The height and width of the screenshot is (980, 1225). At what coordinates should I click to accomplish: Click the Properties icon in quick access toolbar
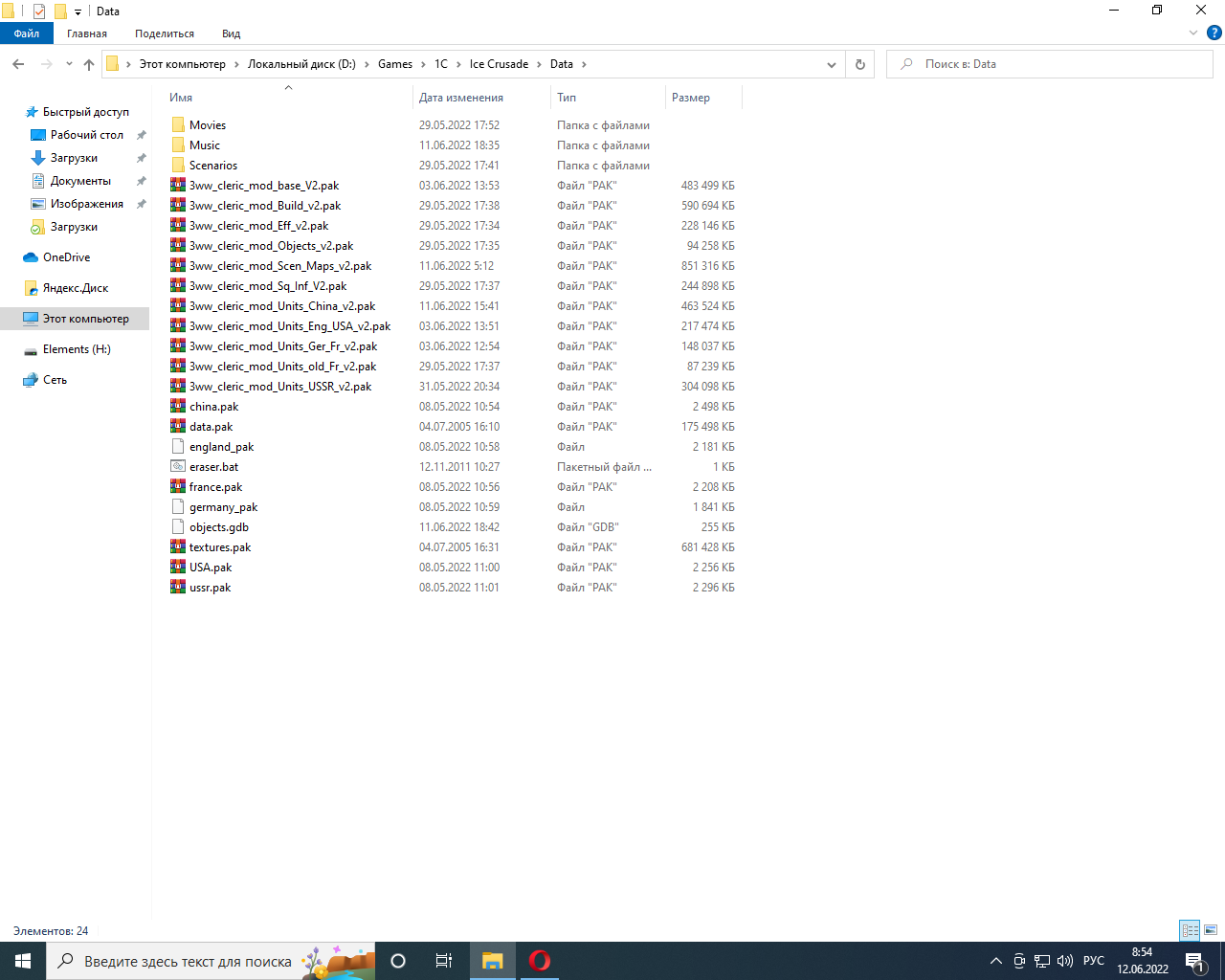pos(39,11)
